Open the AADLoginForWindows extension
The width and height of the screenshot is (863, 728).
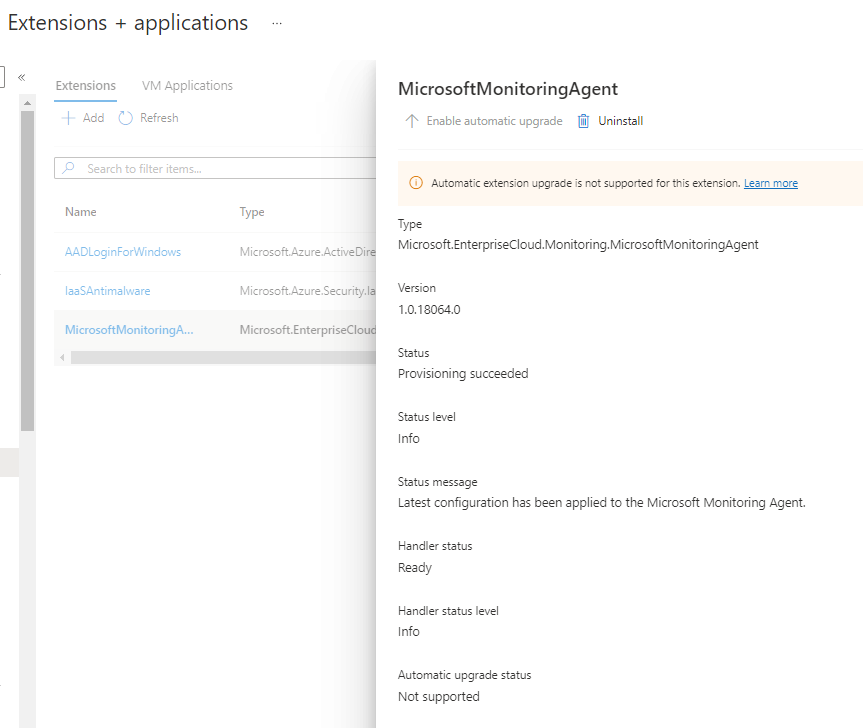[x=123, y=252]
